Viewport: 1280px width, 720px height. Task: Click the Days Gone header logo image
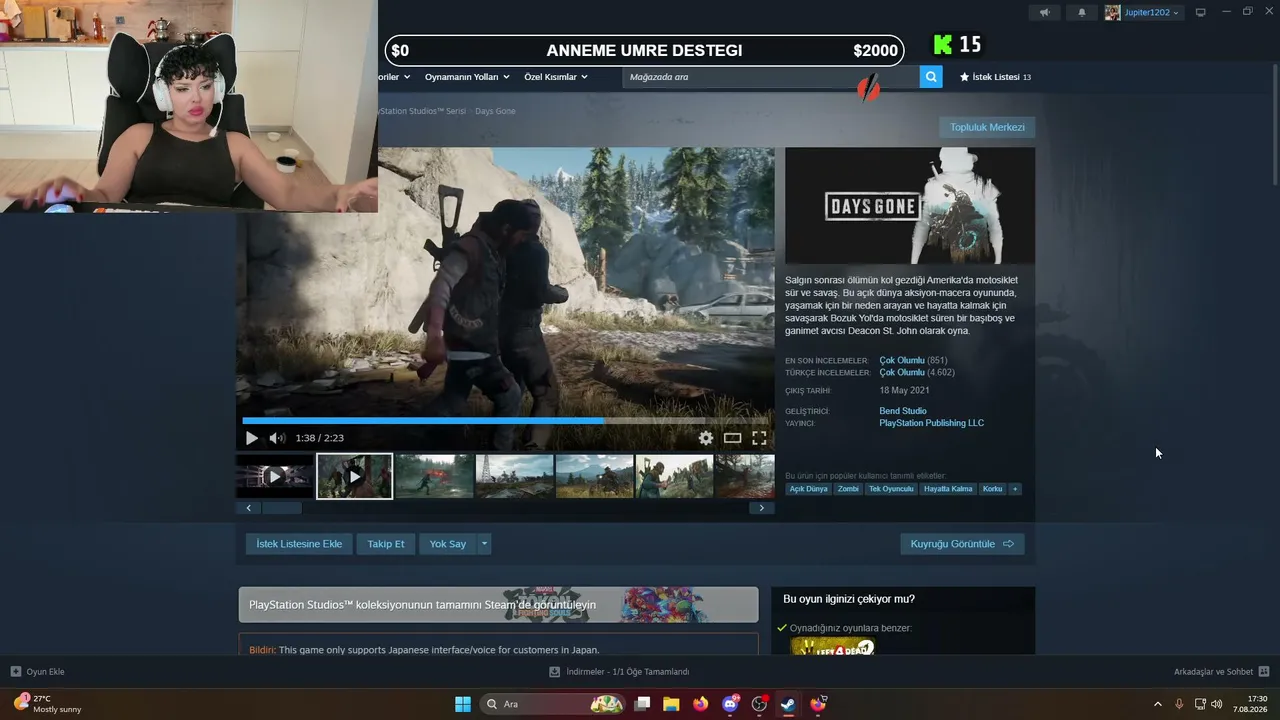click(x=910, y=206)
